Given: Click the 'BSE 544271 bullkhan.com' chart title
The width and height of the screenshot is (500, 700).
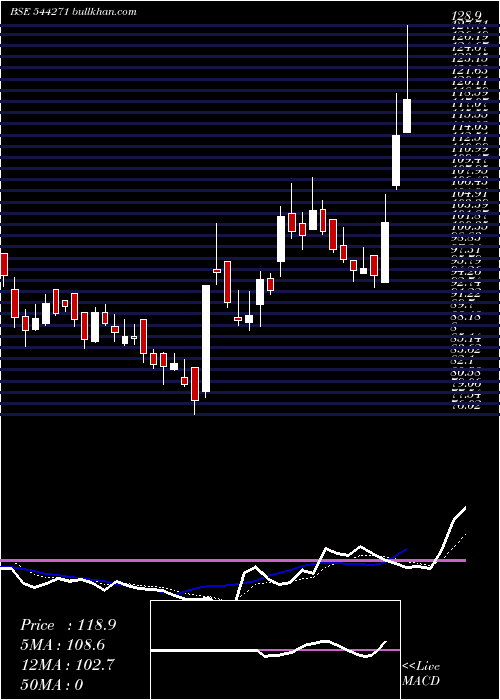Looking at the screenshot, I should 74,12.
